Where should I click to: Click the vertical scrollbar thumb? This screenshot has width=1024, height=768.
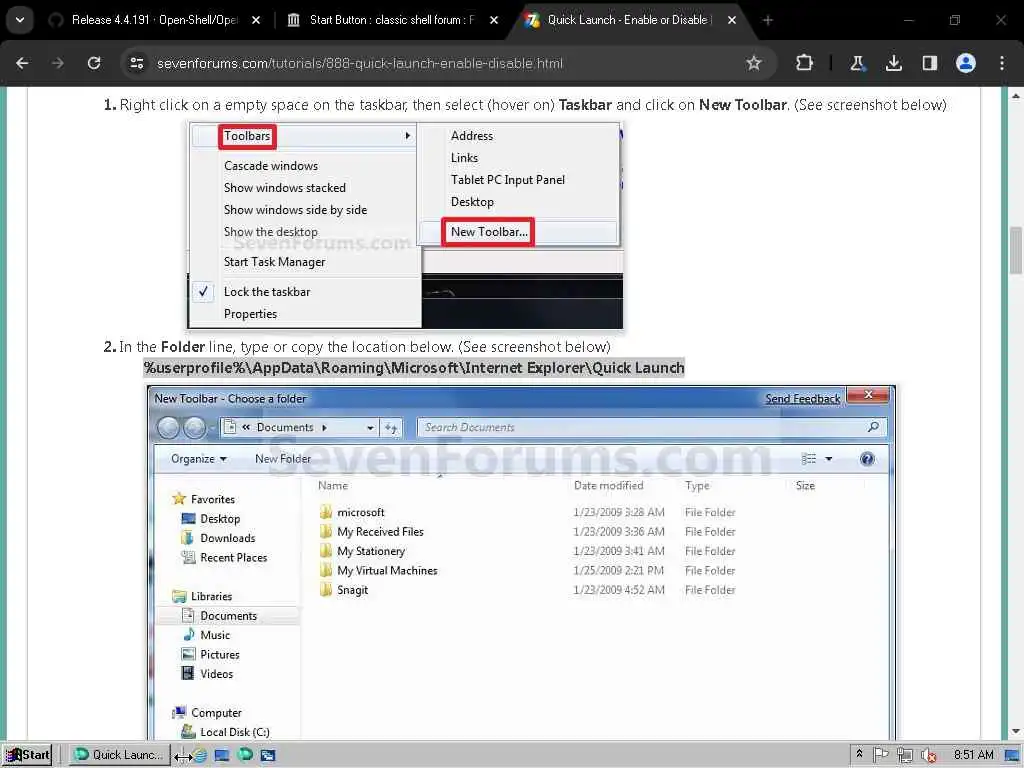pos(1016,251)
